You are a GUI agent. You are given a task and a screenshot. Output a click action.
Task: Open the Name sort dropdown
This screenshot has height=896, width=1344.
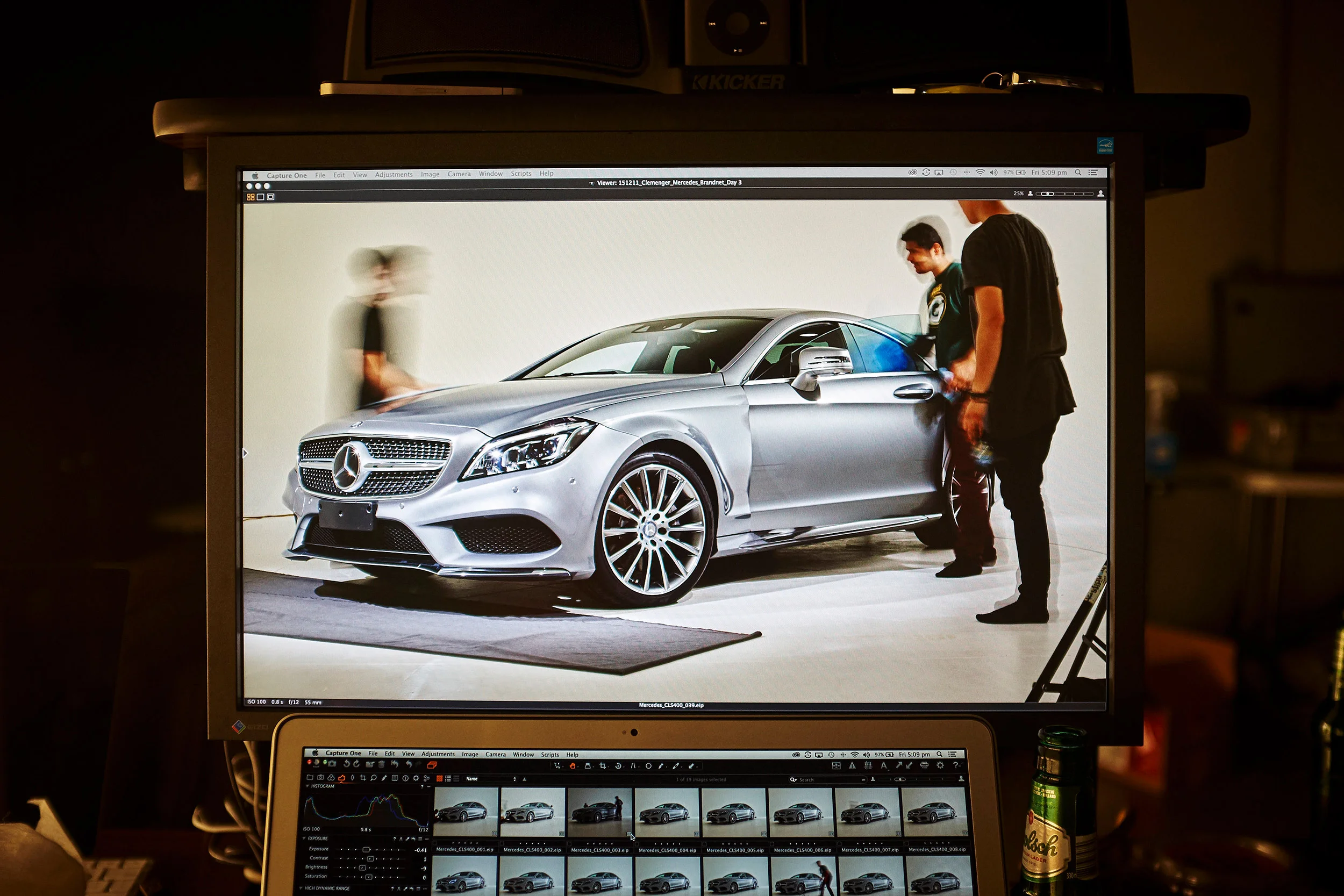[491, 779]
